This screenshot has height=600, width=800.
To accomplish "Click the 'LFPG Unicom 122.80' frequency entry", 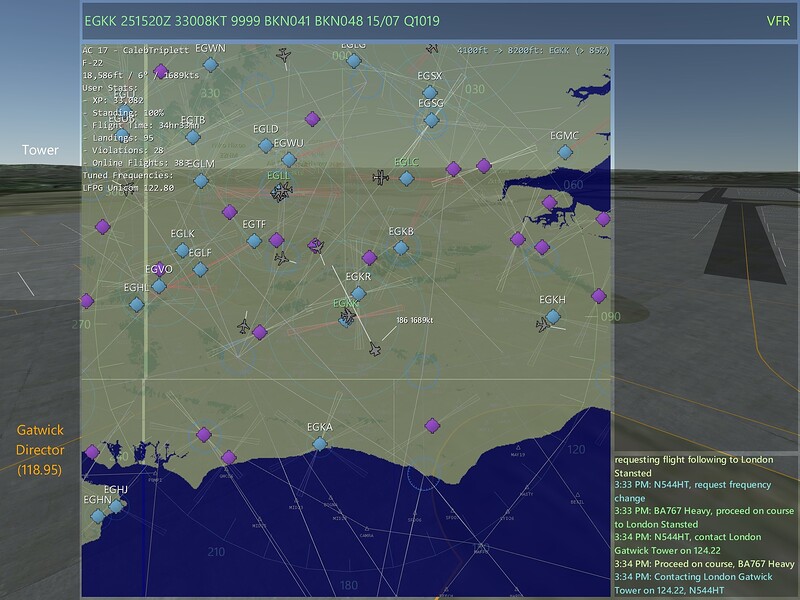I will point(128,188).
